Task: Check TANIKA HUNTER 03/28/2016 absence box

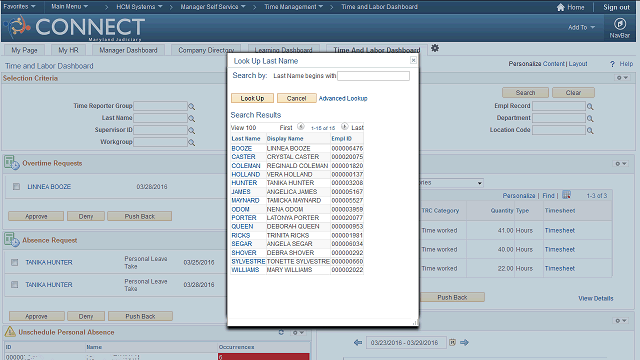Action: 15,284
